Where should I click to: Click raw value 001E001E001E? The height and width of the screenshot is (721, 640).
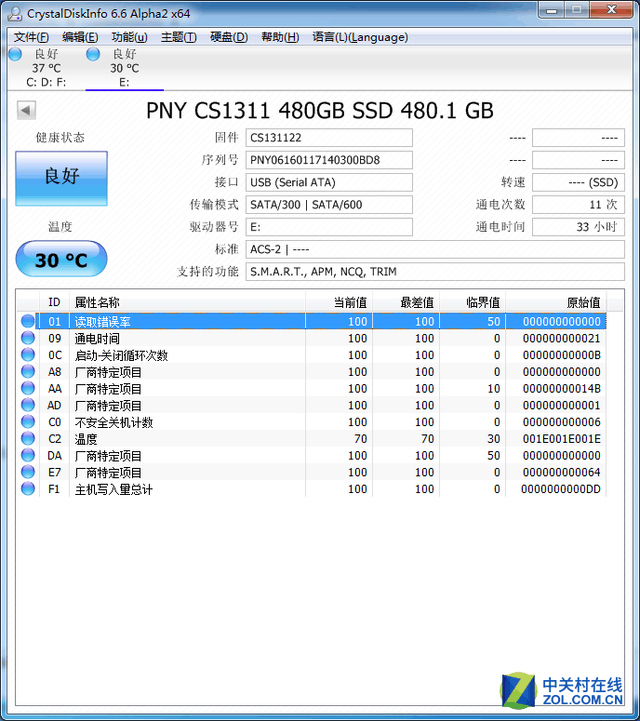561,439
